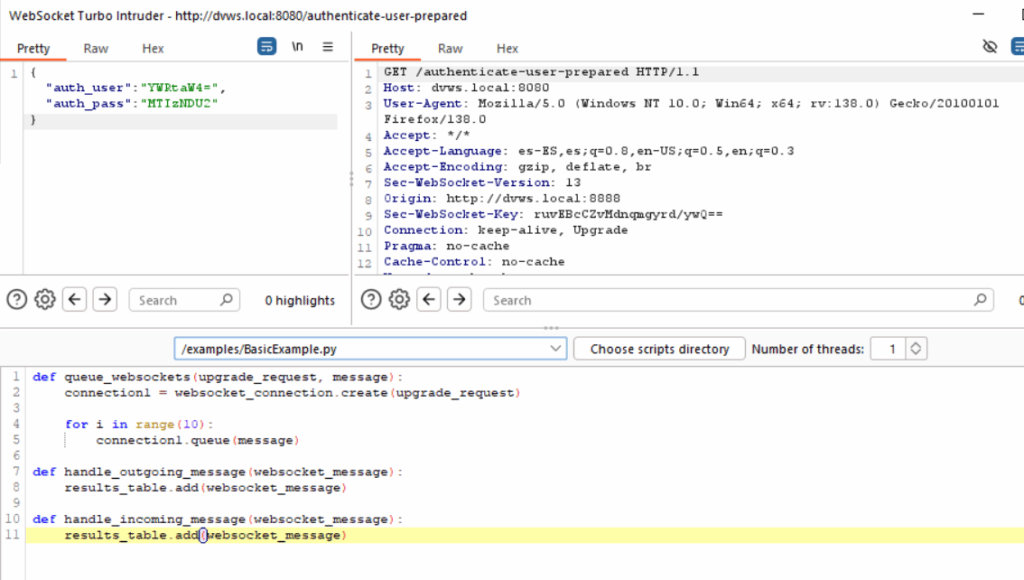1024x580 pixels.
Task: Click Choose scripts directory button
Action: tap(660, 349)
